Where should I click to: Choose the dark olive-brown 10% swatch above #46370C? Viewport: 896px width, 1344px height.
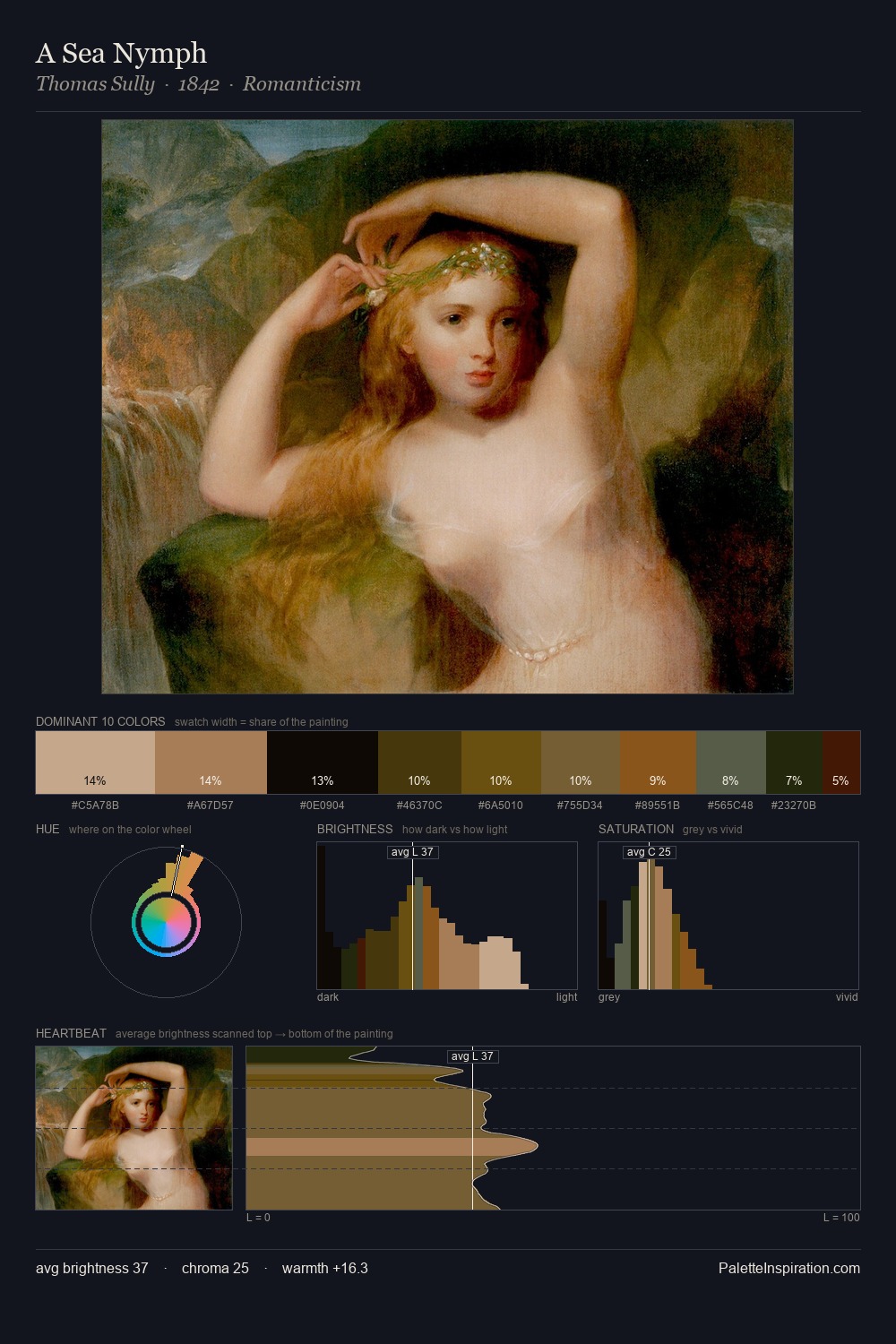pos(419,762)
